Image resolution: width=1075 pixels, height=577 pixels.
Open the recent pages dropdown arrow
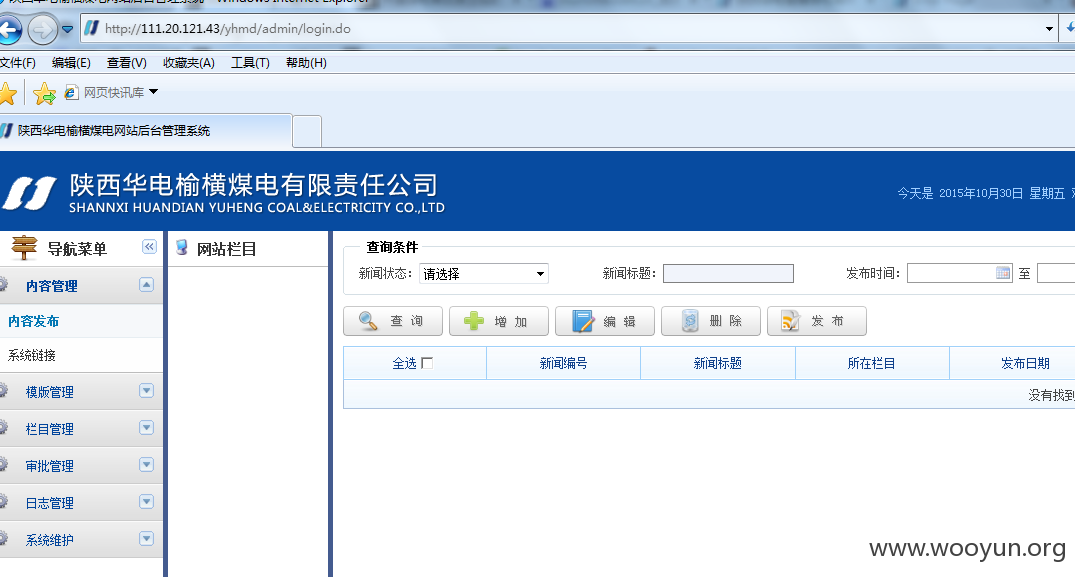pyautogui.click(x=67, y=29)
